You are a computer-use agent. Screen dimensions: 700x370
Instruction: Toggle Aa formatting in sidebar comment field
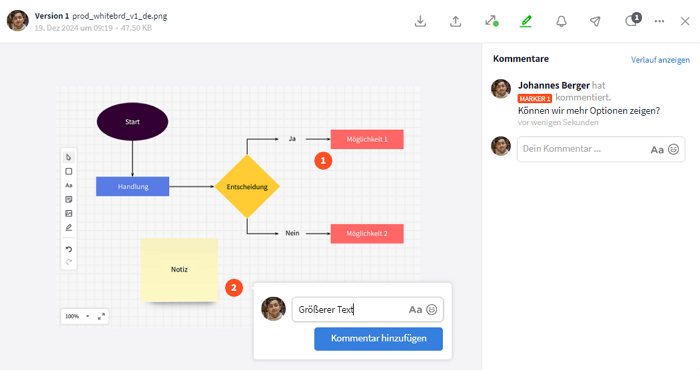657,150
